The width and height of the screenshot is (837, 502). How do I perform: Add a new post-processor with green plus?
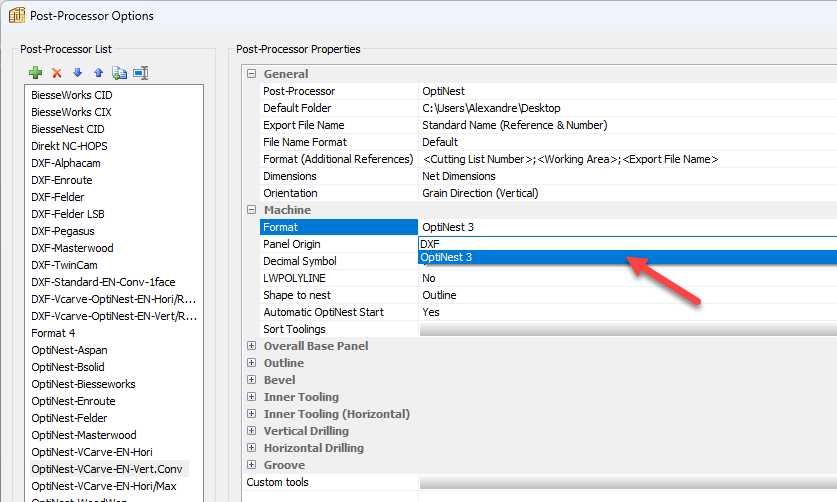[x=36, y=73]
